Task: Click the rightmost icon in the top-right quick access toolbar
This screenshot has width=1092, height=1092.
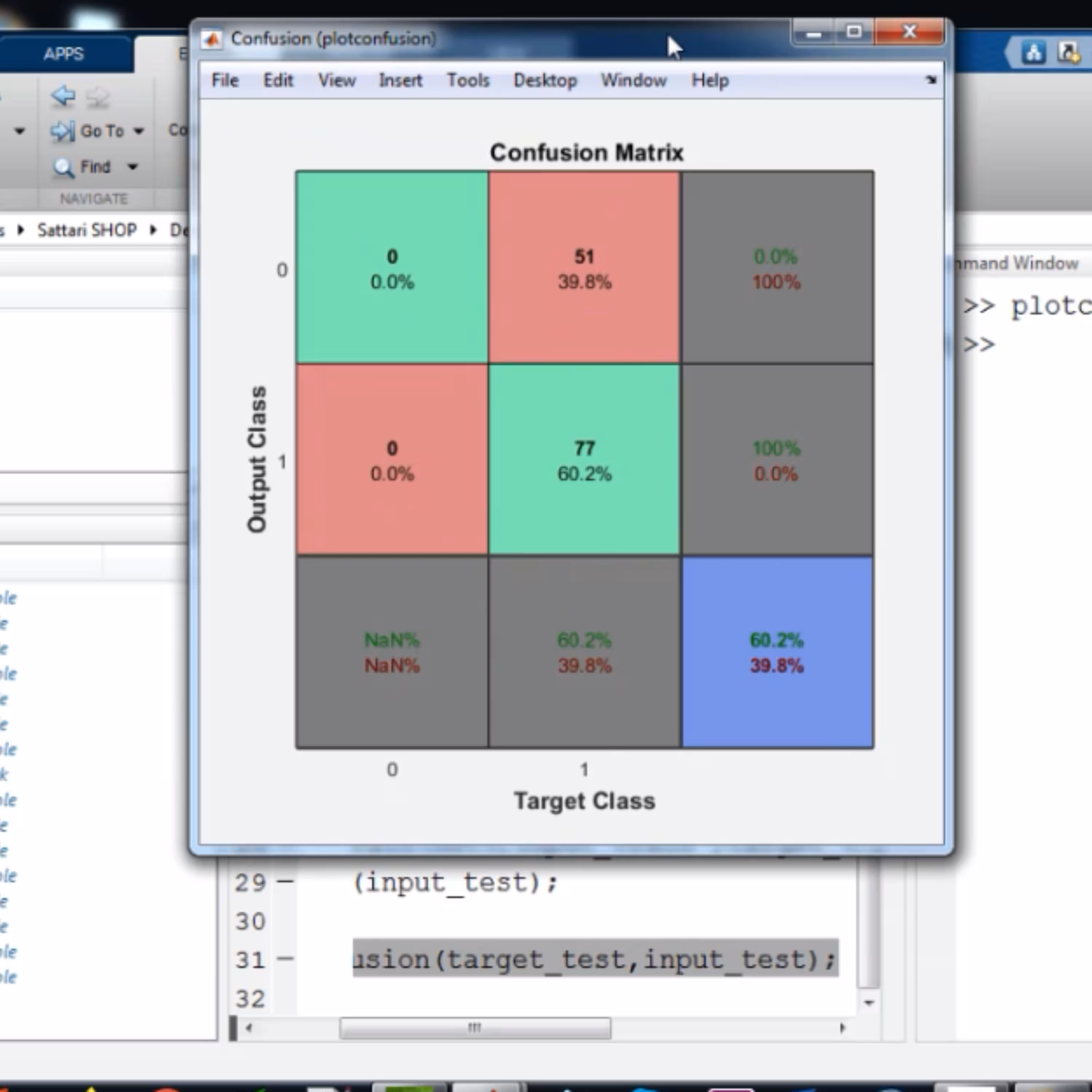Action: 1068,53
